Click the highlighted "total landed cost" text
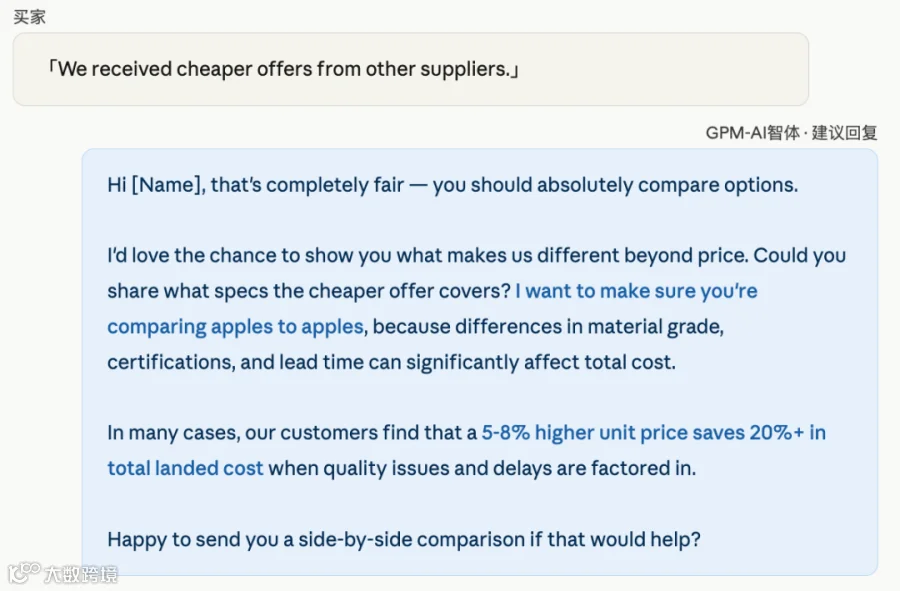The height and width of the screenshot is (591, 900). 185,468
